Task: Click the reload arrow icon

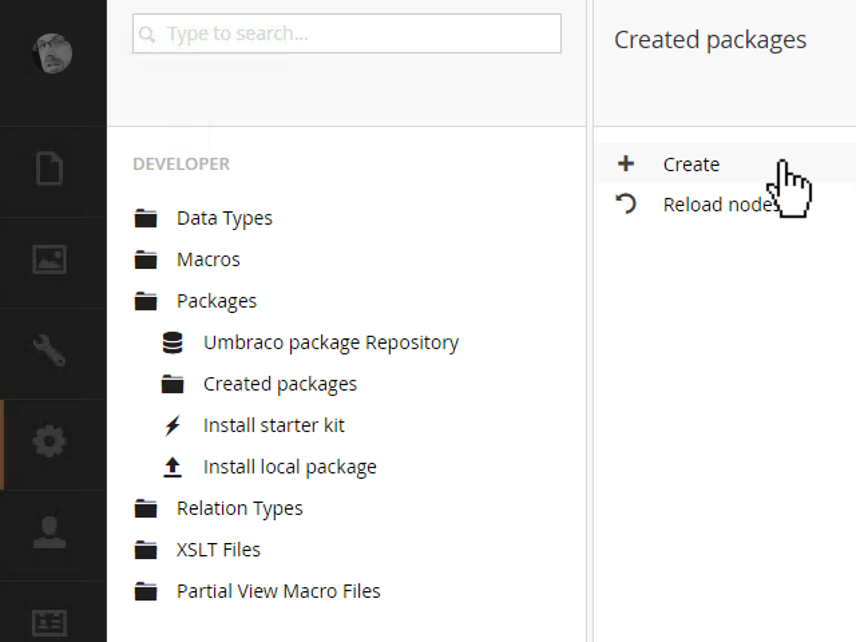Action: (626, 204)
